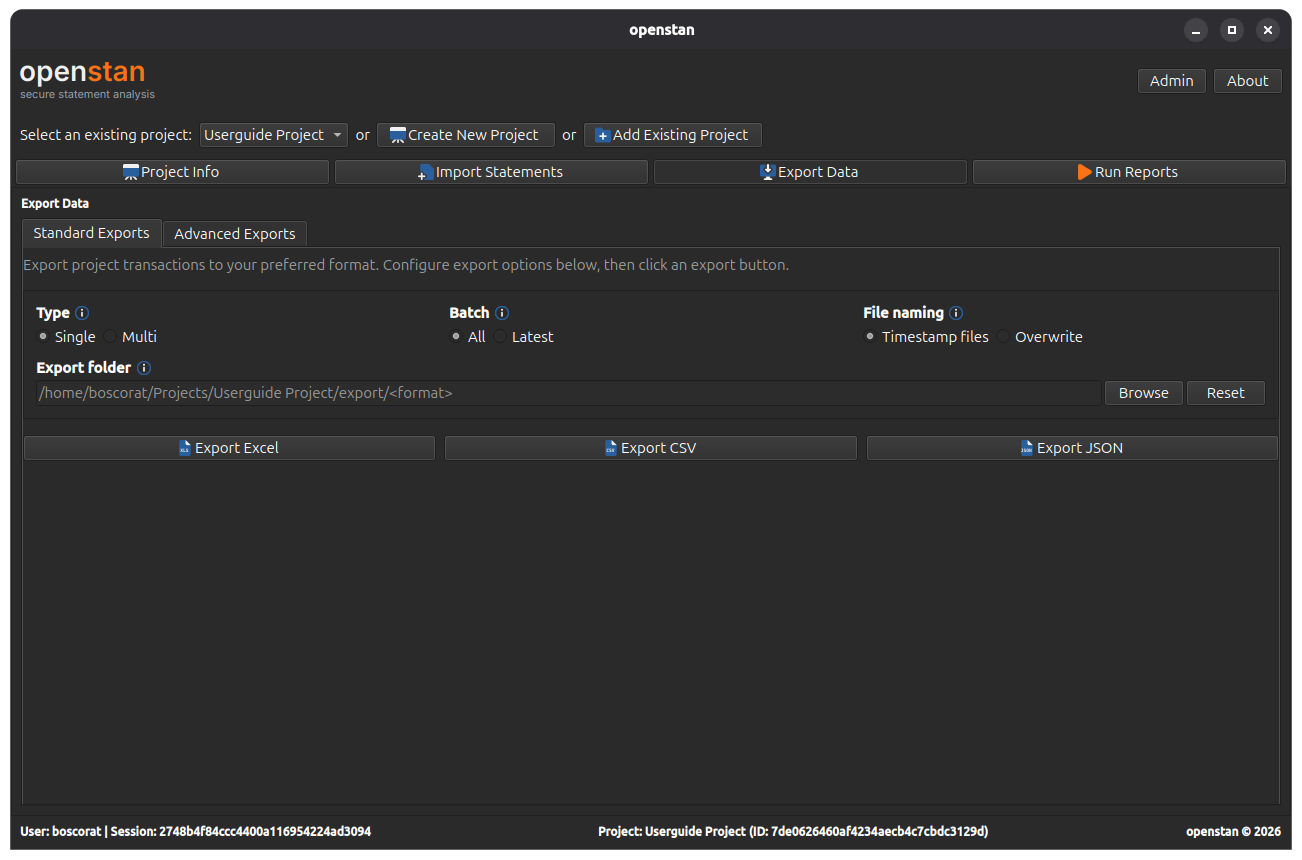Open Run Reports section
The width and height of the screenshot is (1302, 860).
coord(1129,172)
